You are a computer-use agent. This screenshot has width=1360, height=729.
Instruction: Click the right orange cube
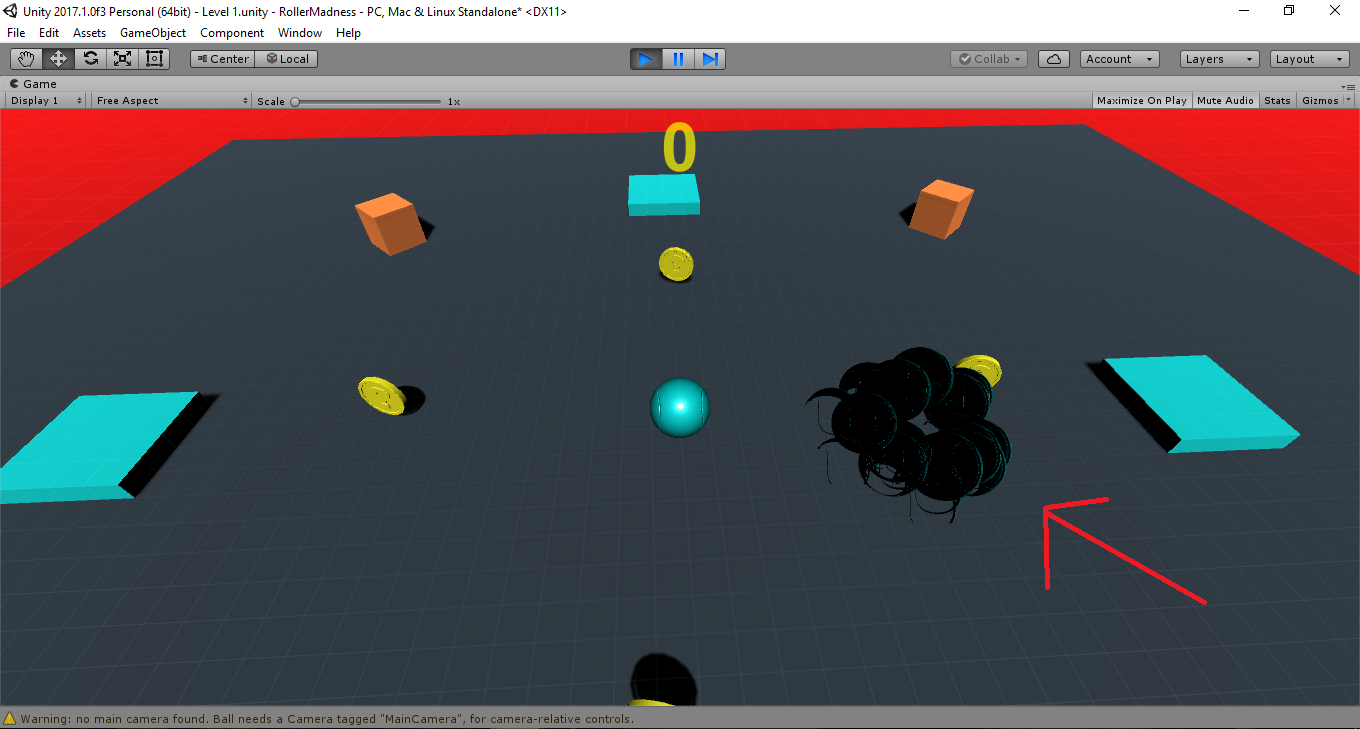pyautogui.click(x=941, y=209)
